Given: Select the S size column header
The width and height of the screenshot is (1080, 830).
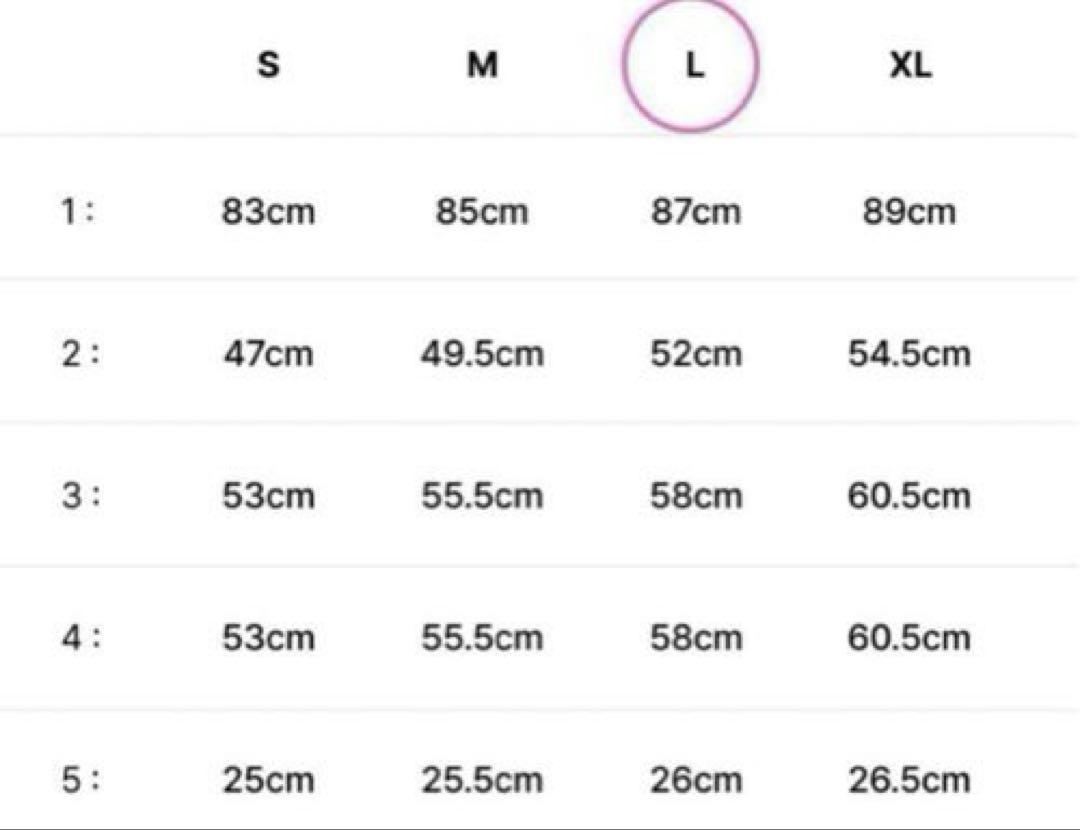Looking at the screenshot, I should [269, 65].
